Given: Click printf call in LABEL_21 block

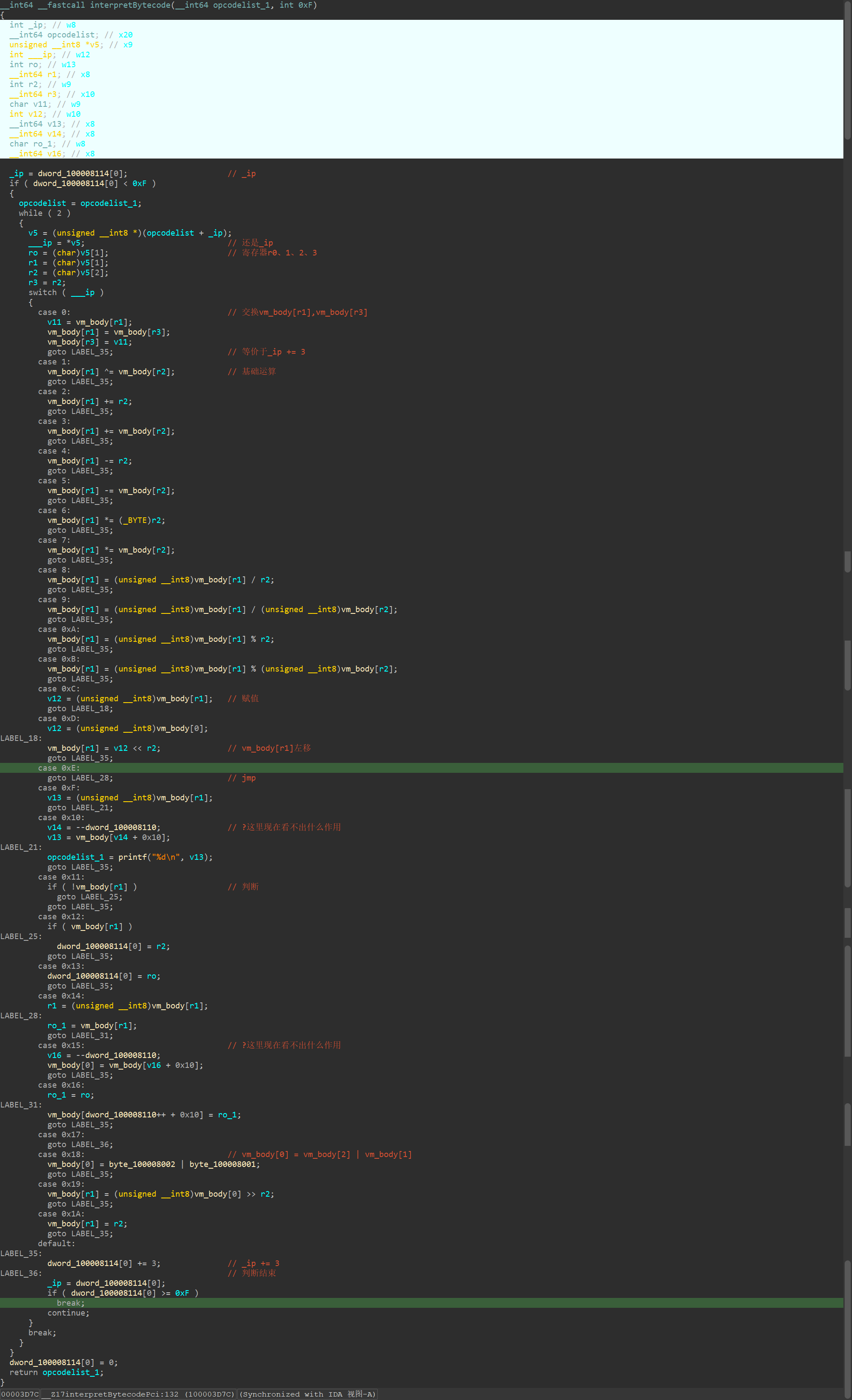Looking at the screenshot, I should point(132,857).
